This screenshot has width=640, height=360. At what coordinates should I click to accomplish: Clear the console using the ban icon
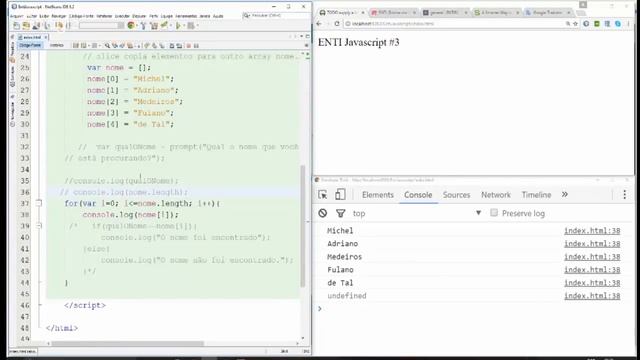pyautogui.click(x=322, y=213)
